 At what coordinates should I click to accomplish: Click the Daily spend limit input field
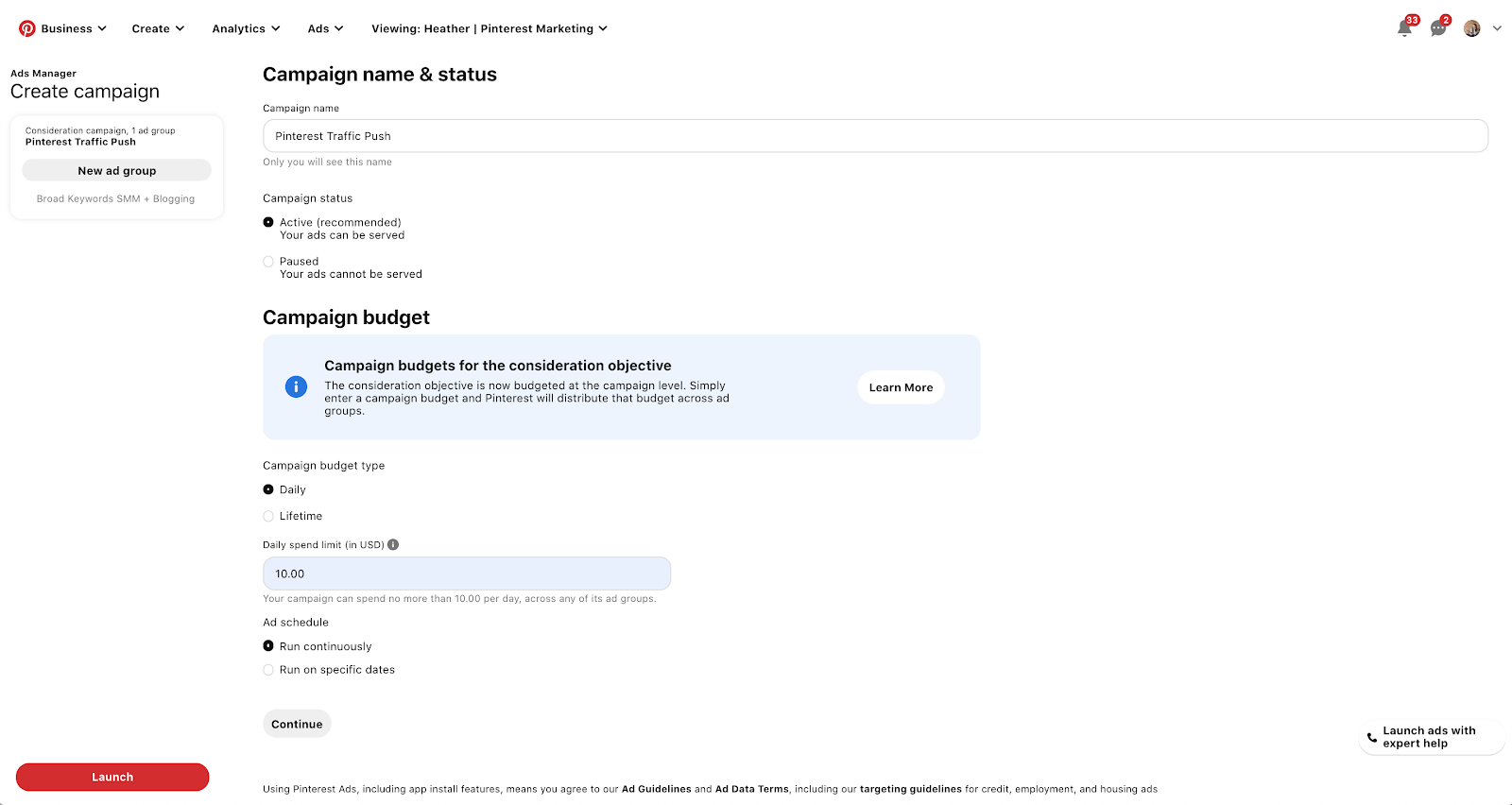point(467,574)
